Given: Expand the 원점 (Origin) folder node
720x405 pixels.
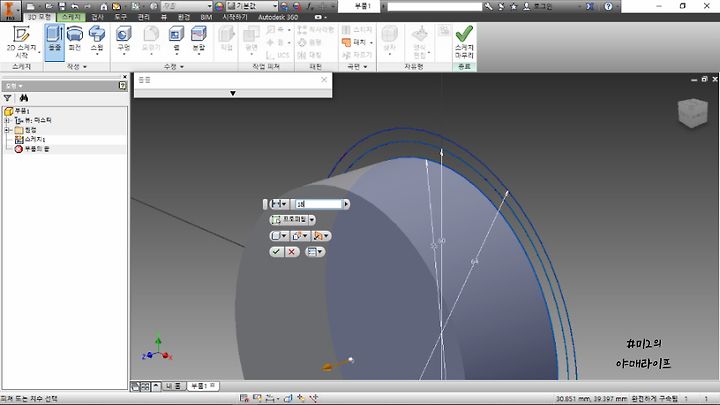Looking at the screenshot, I should point(7,130).
